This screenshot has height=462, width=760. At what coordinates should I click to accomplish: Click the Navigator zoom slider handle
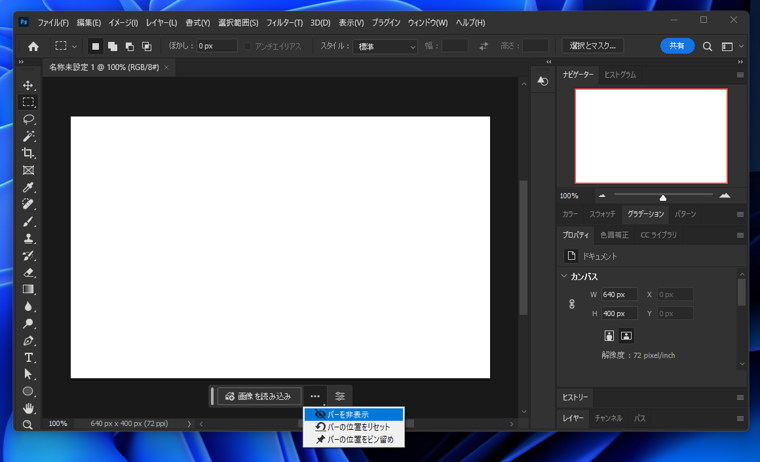[663, 197]
